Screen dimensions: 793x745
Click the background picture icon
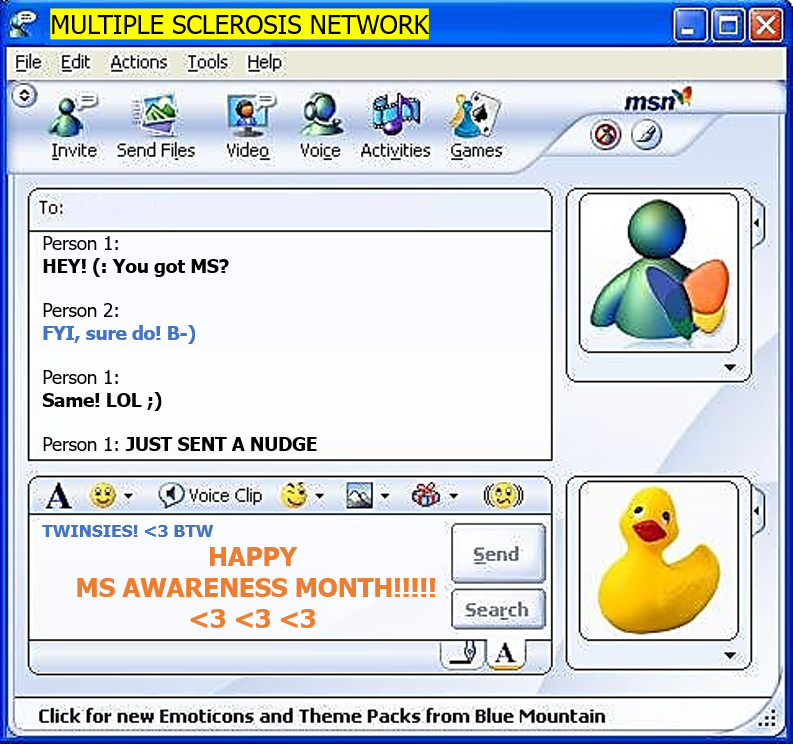click(x=360, y=496)
